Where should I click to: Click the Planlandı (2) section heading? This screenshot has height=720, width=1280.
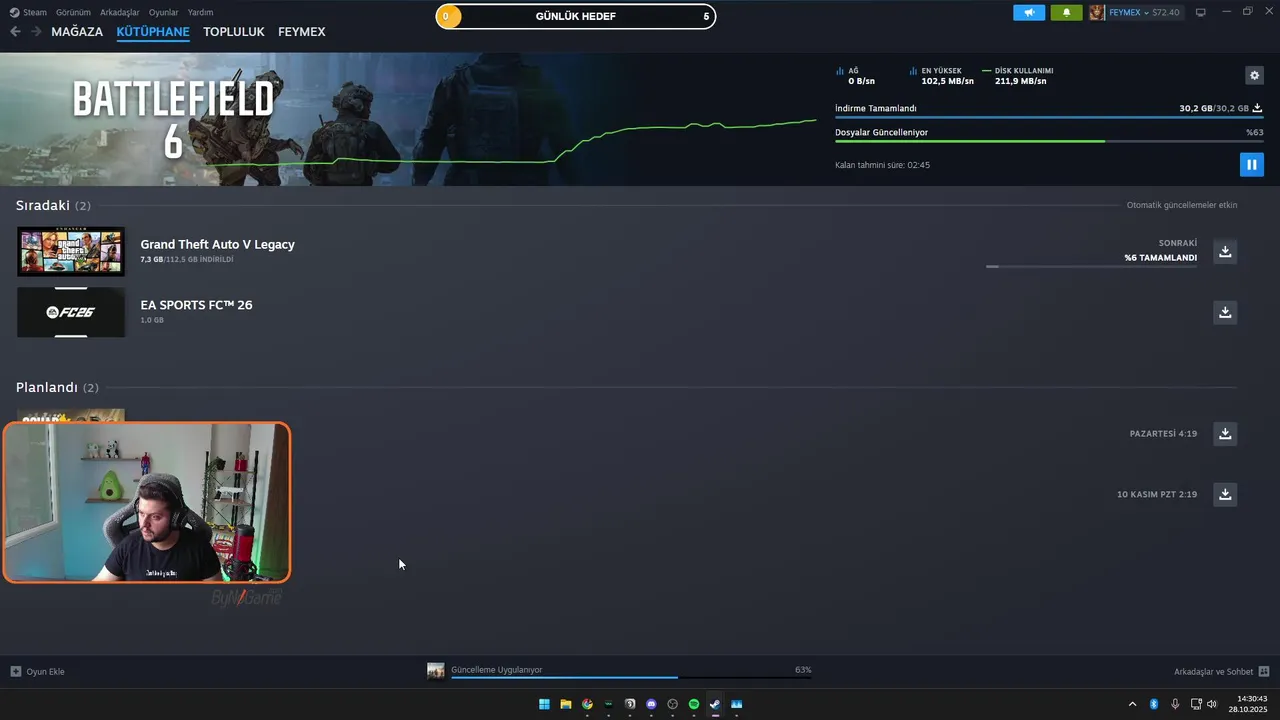[x=57, y=387]
